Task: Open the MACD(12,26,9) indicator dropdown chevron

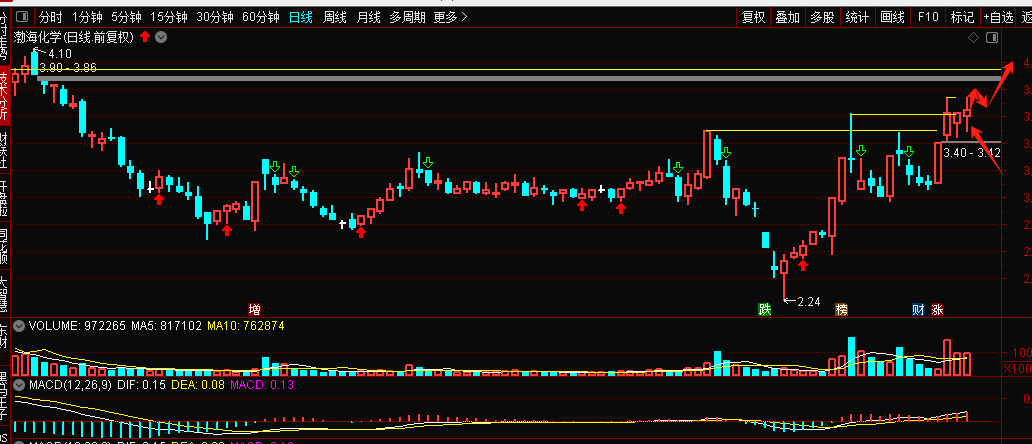Action: point(20,384)
